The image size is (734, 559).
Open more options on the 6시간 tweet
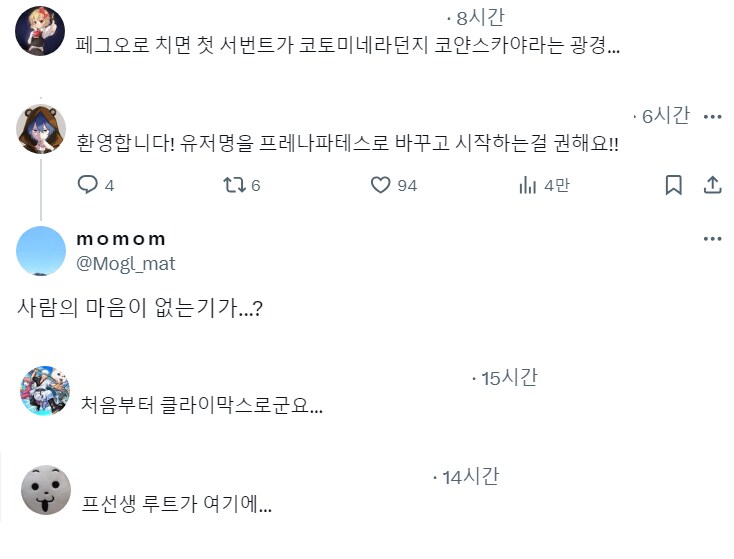pyautogui.click(x=712, y=117)
